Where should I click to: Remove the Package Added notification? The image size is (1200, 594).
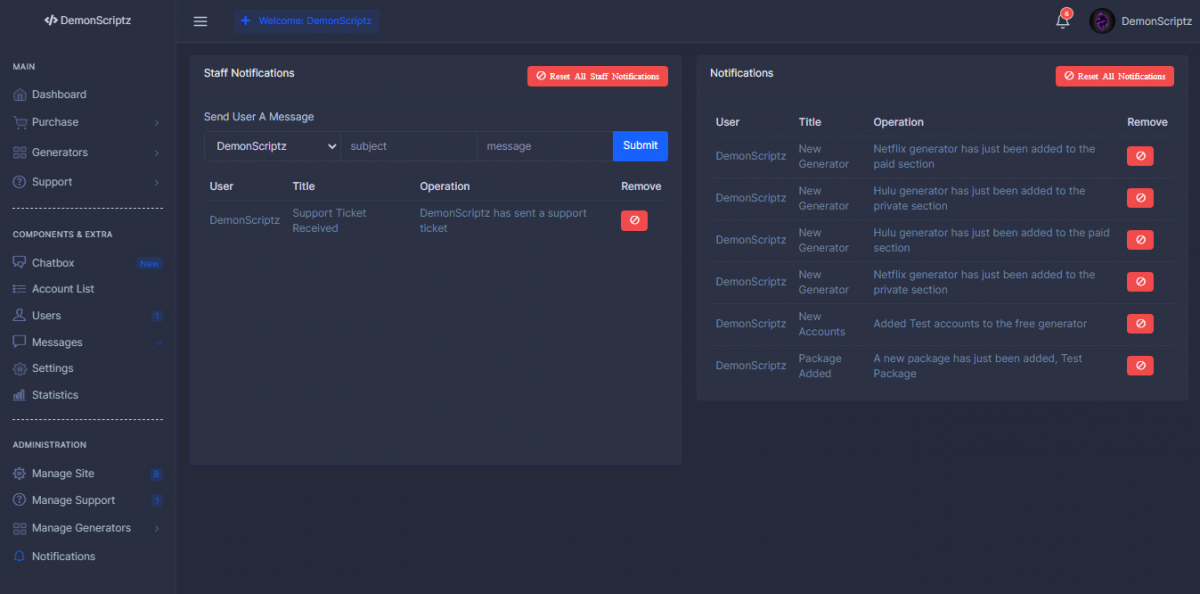[x=1139, y=366]
